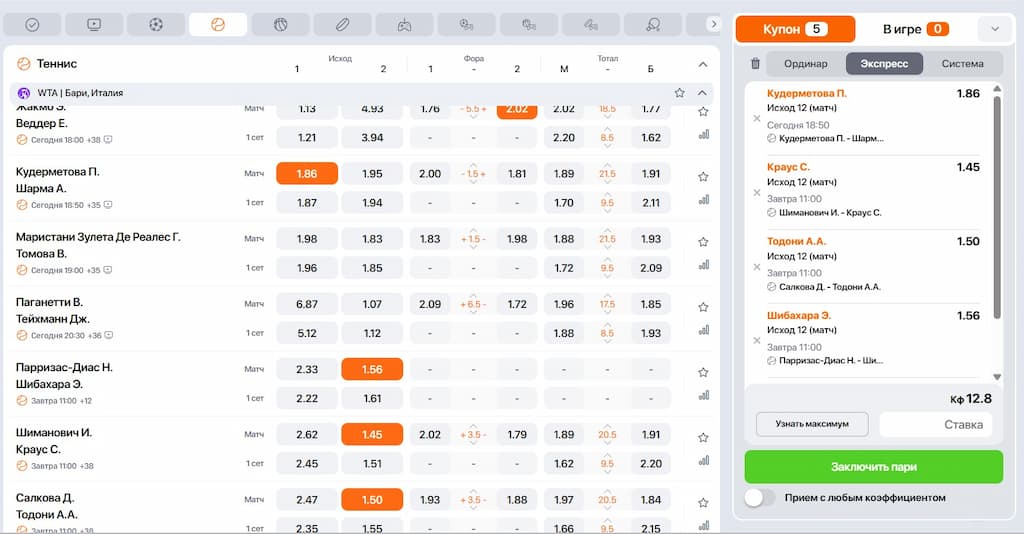Open statistics chart for Шиманович – Краус match
Viewport: 1024px width, 534px height.
tap(703, 461)
